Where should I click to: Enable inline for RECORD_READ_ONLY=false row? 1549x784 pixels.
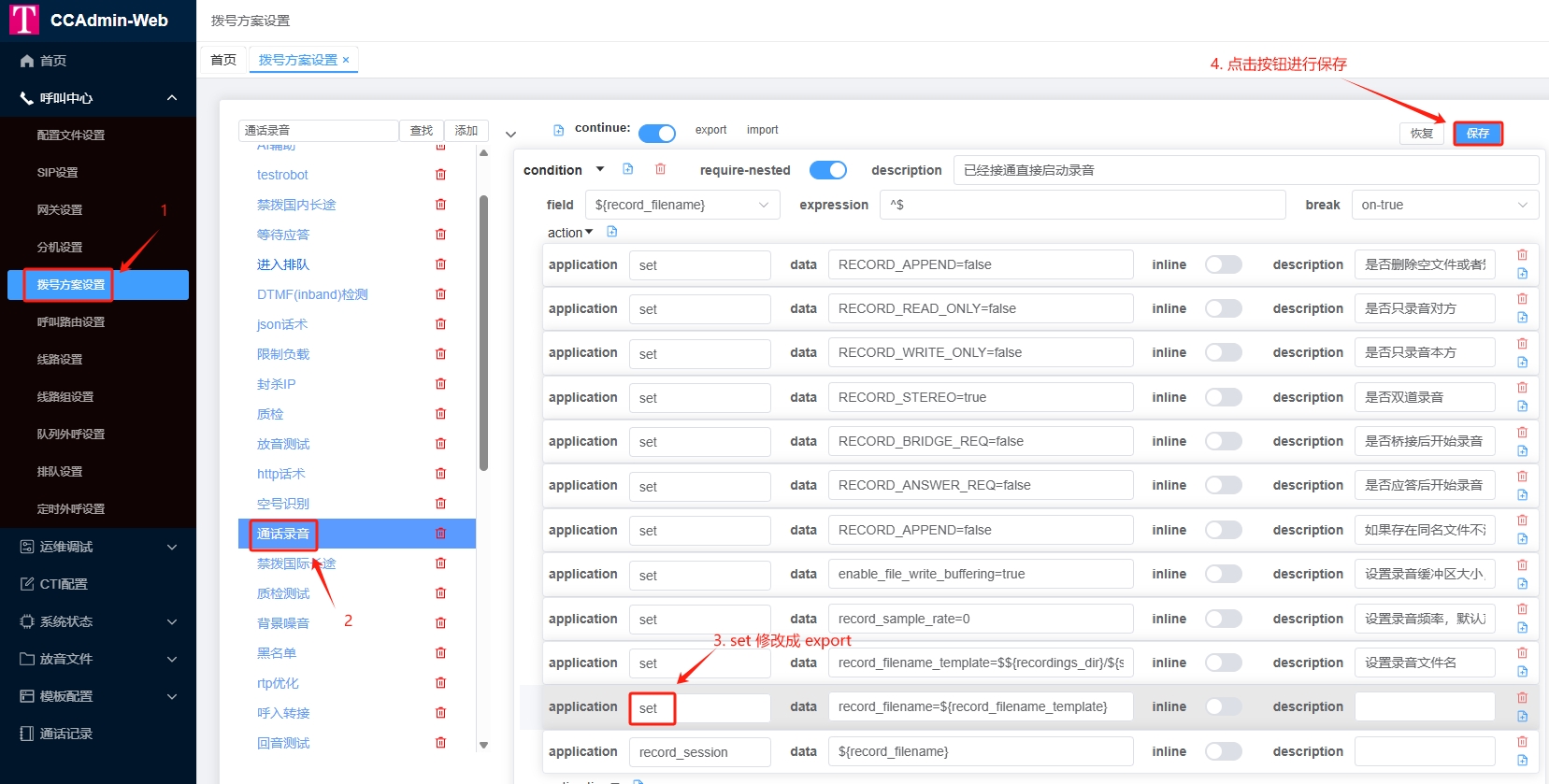coord(1223,308)
